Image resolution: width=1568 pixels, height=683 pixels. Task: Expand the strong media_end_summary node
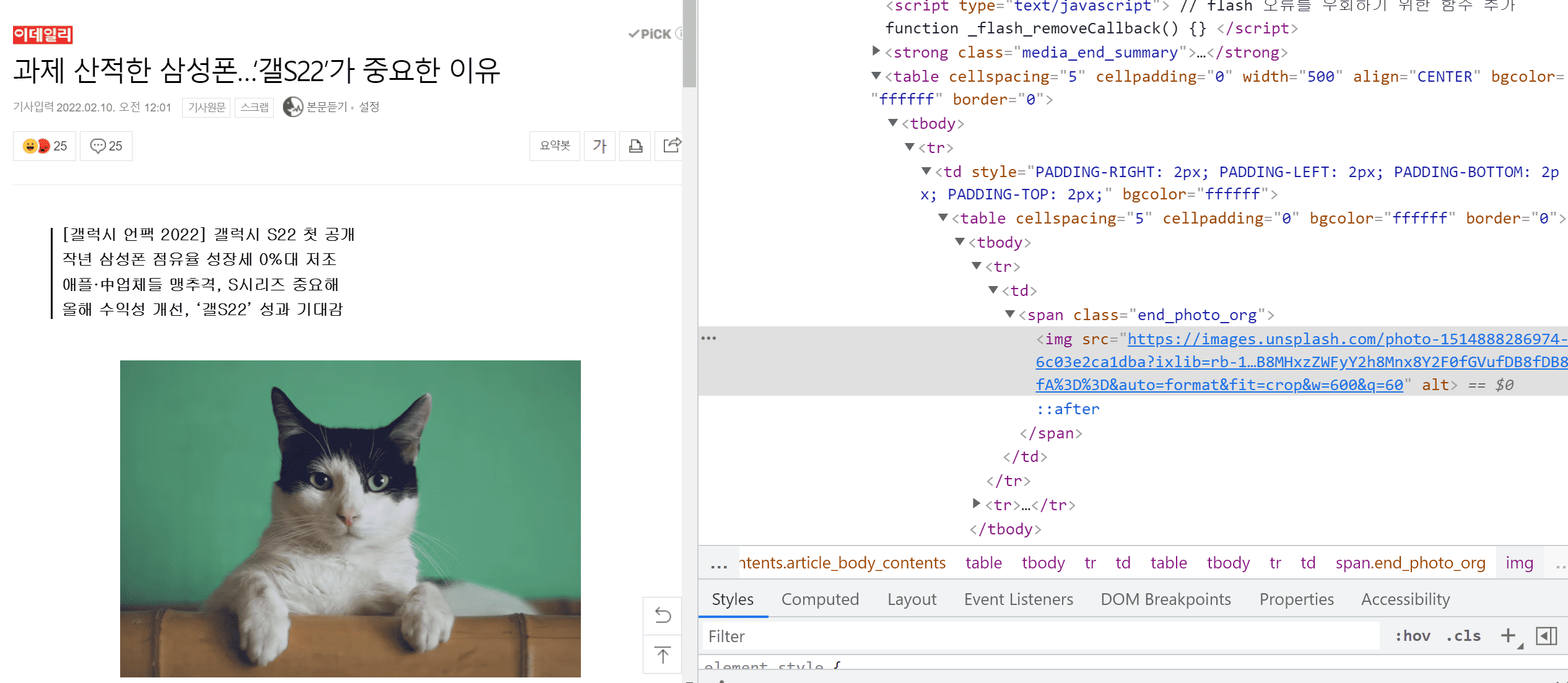click(876, 51)
